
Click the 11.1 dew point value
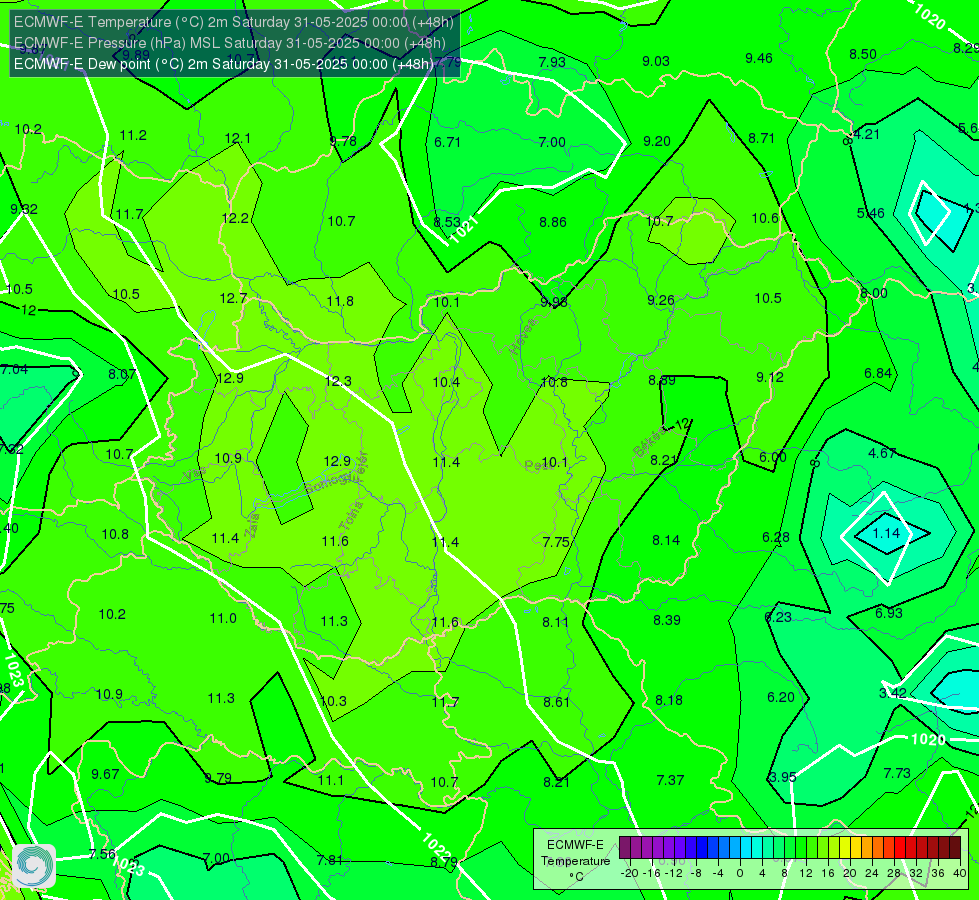[330, 780]
